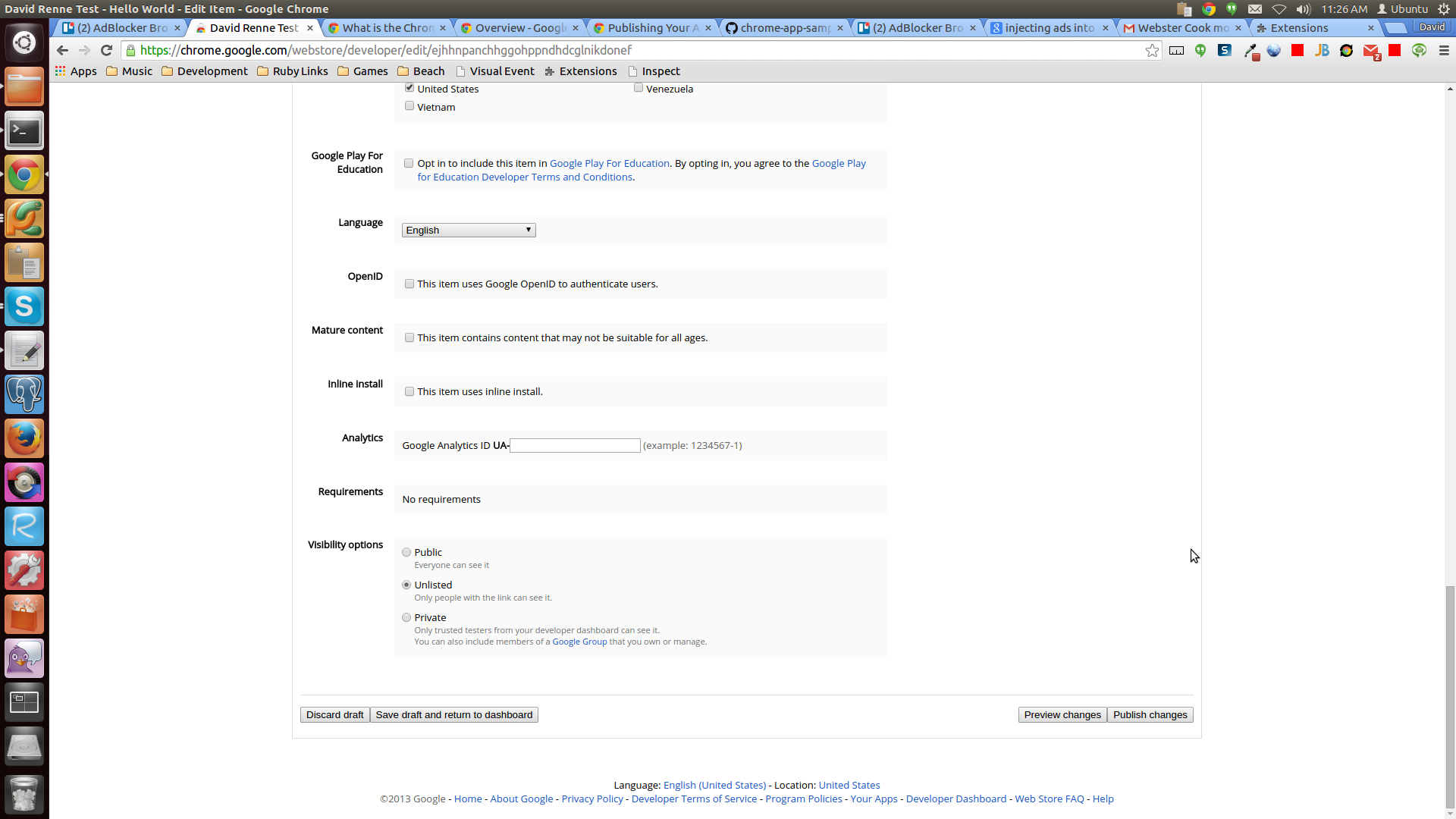Switch to the Overview - Google tab

(x=520, y=28)
